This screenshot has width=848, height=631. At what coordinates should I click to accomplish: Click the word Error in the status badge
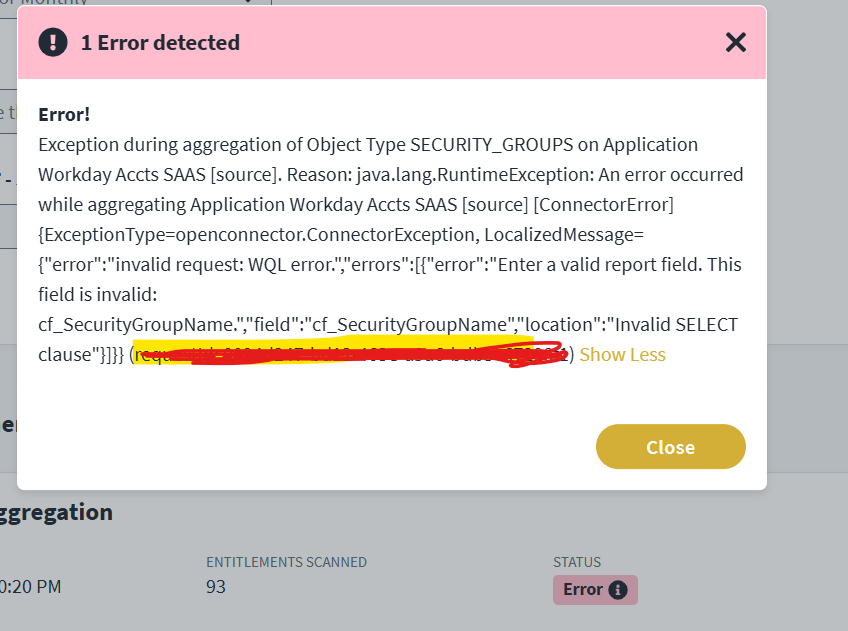tap(582, 590)
